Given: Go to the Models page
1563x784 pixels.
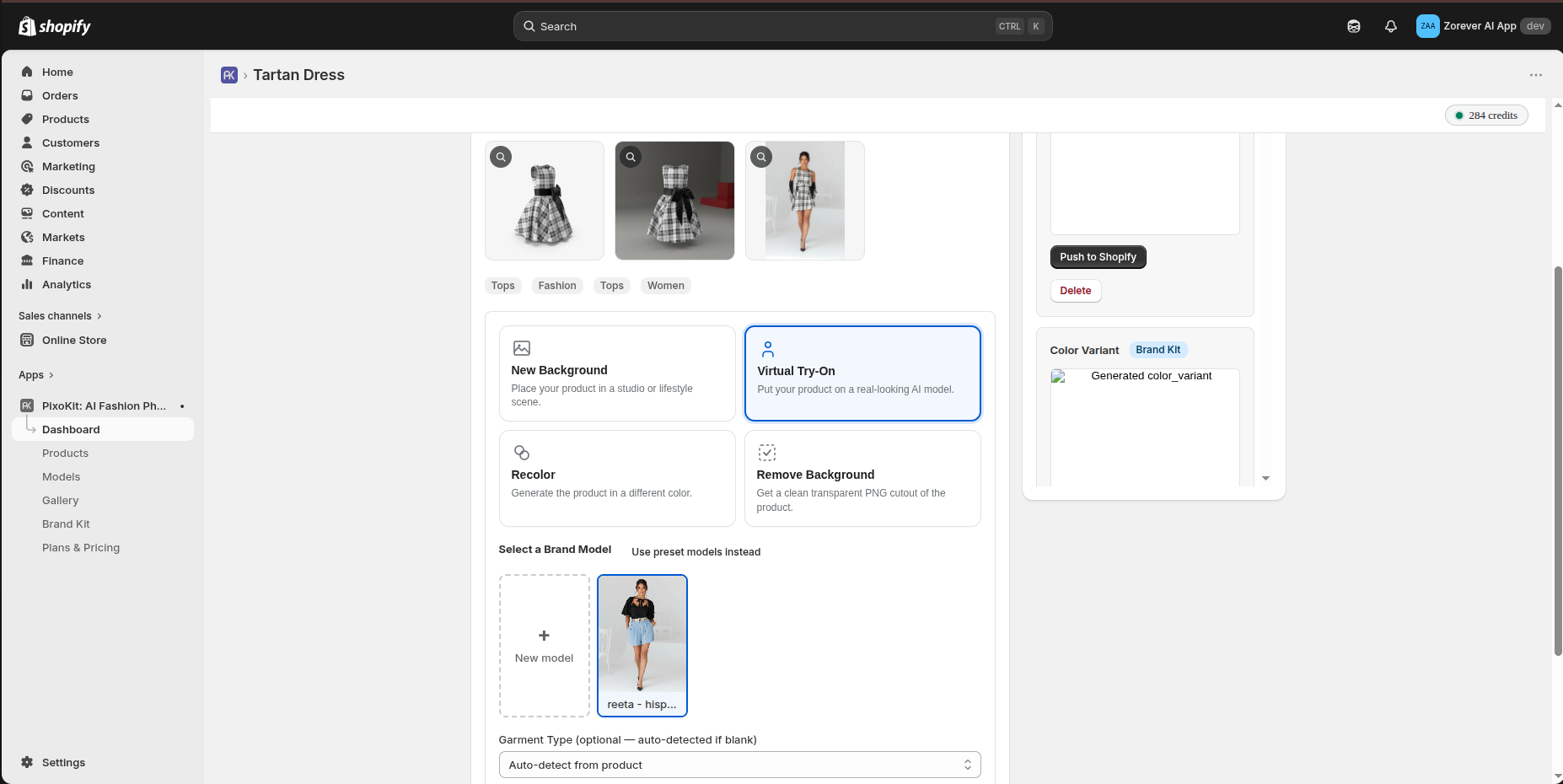Looking at the screenshot, I should pyautogui.click(x=61, y=476).
